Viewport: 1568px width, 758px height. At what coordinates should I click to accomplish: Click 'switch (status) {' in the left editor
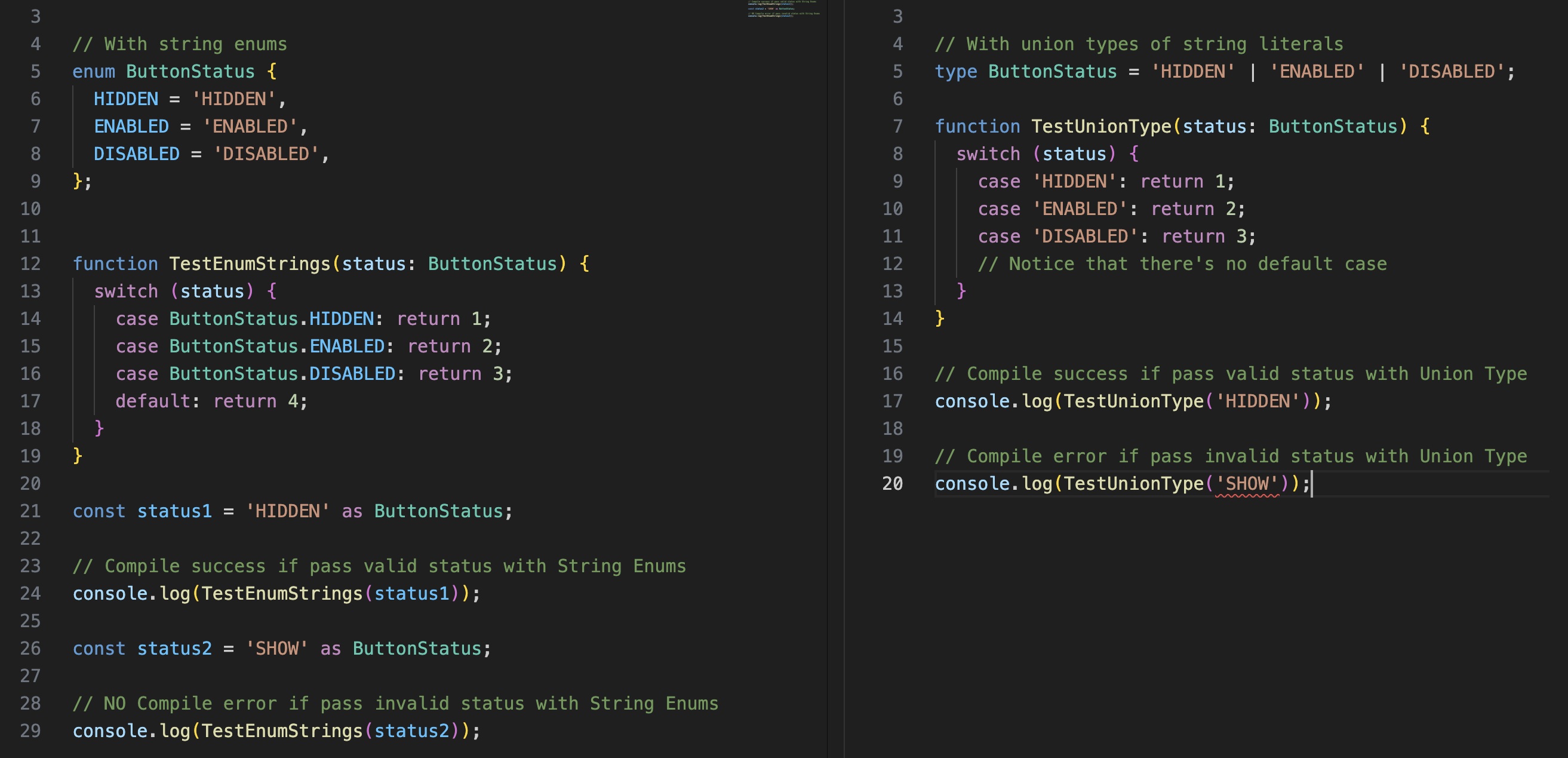[x=186, y=291]
